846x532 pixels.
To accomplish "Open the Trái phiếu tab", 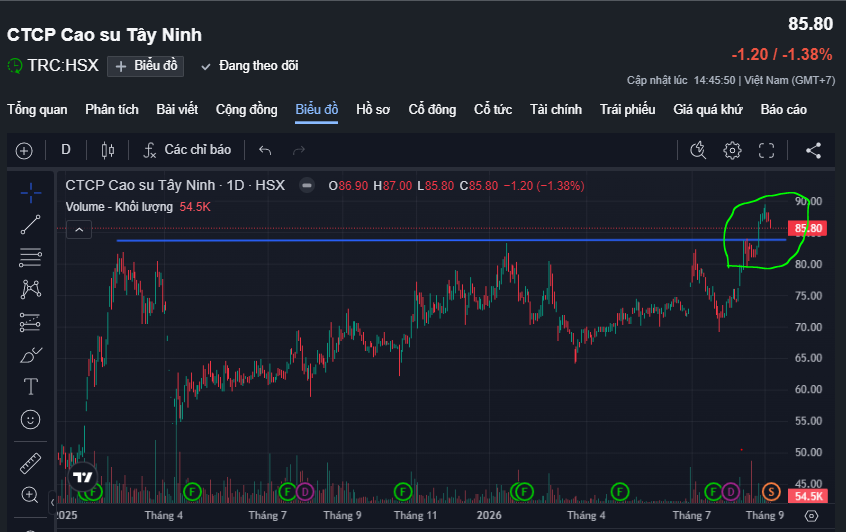I will 627,110.
